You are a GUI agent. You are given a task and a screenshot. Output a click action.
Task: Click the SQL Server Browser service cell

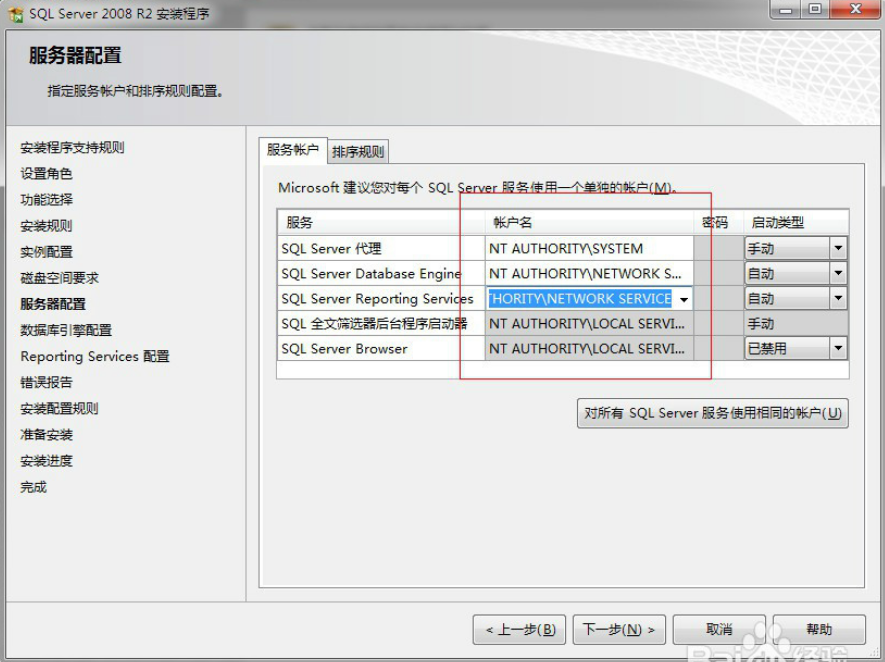point(381,348)
